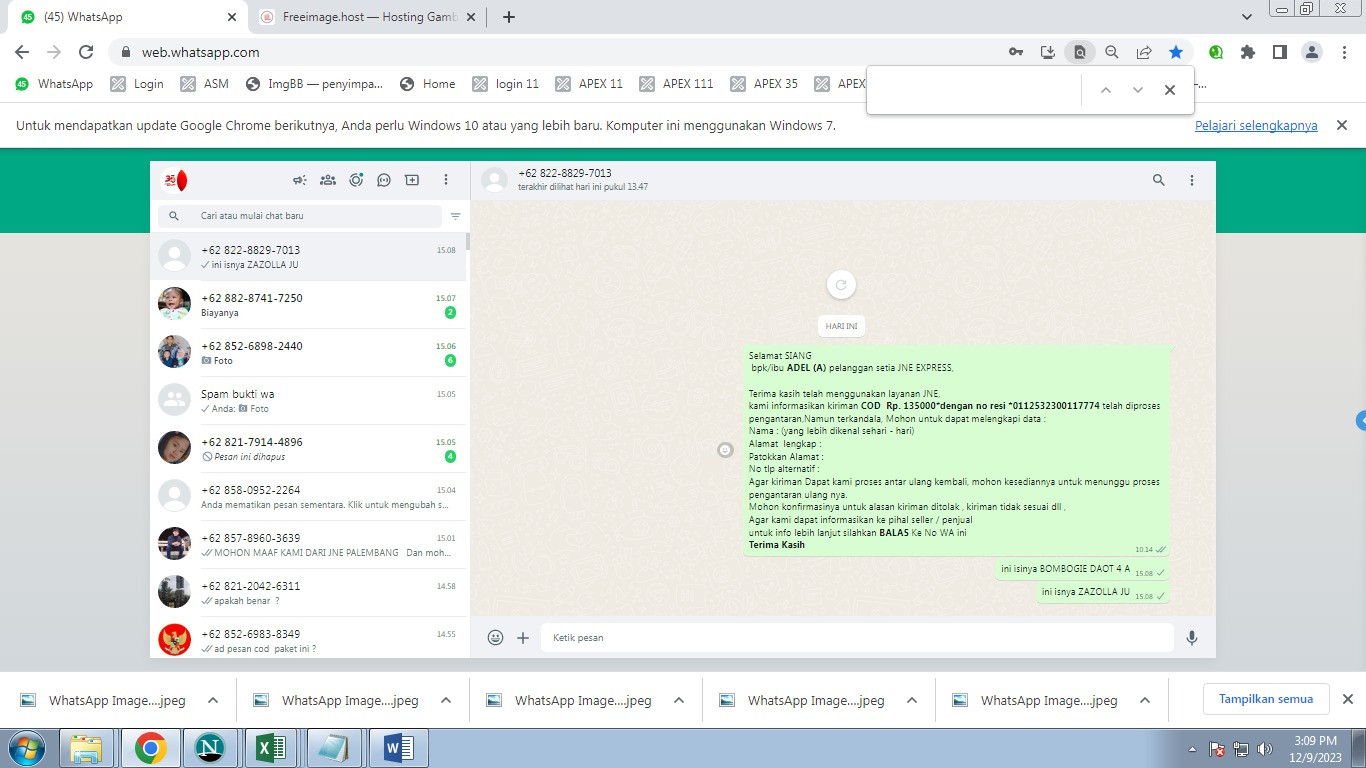Open the chat list three-dot menu
Screen dimensions: 1366x768
(x=446, y=180)
